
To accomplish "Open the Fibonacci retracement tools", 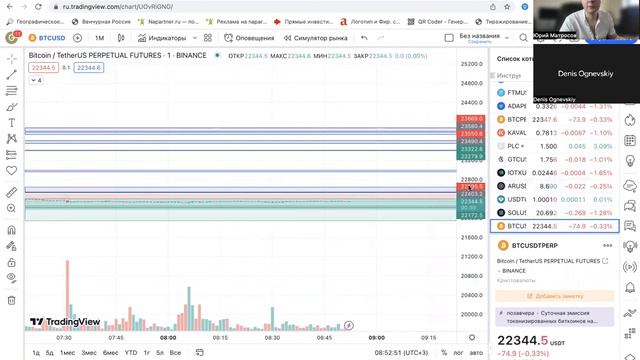I will pos(11,91).
